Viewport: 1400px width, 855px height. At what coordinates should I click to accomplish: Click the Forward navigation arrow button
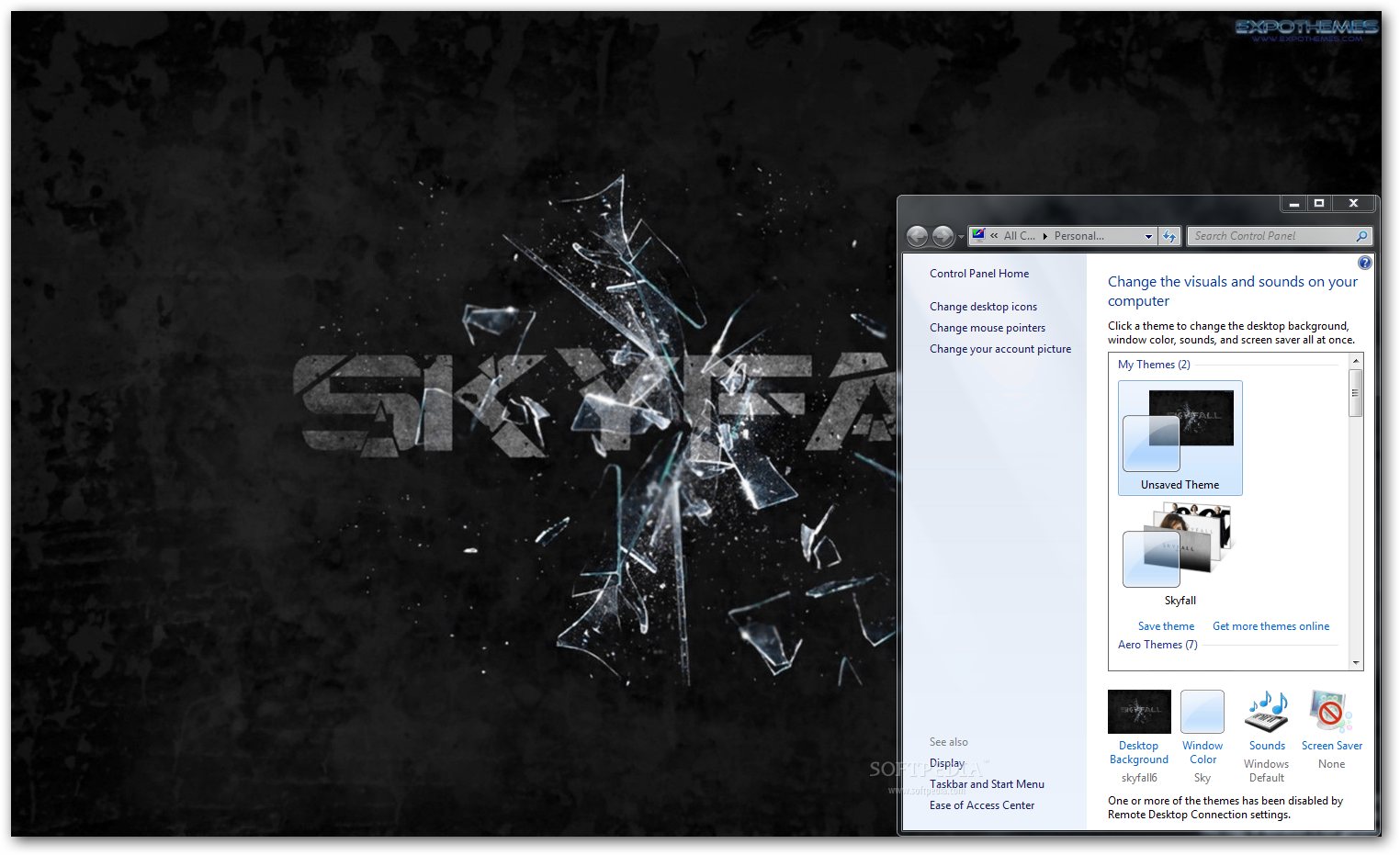[943, 236]
